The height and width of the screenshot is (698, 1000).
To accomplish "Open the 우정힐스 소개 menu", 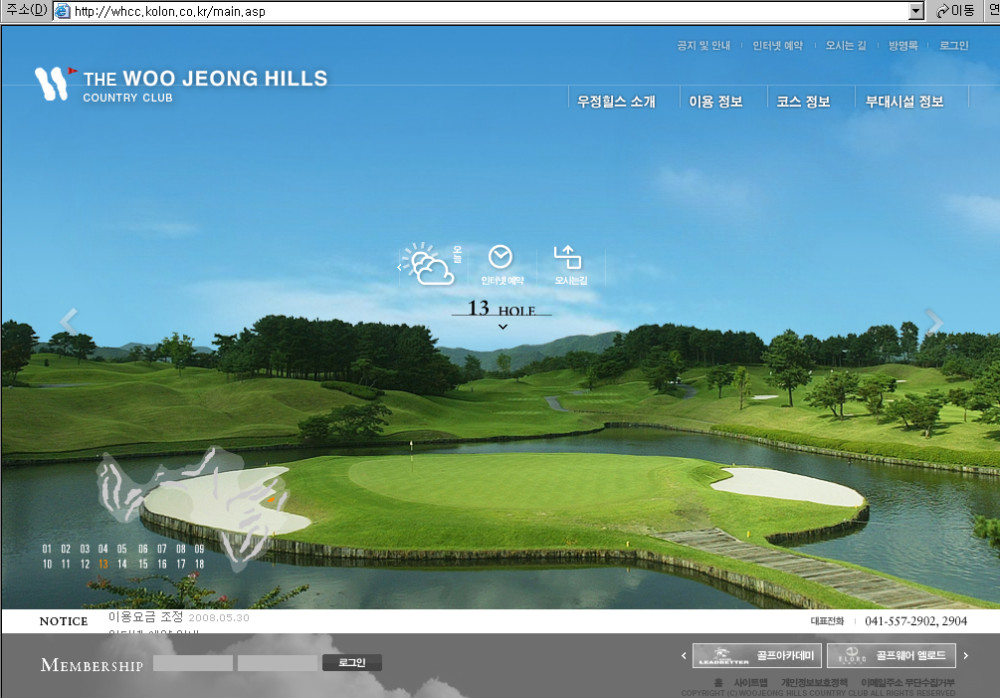I will point(616,101).
